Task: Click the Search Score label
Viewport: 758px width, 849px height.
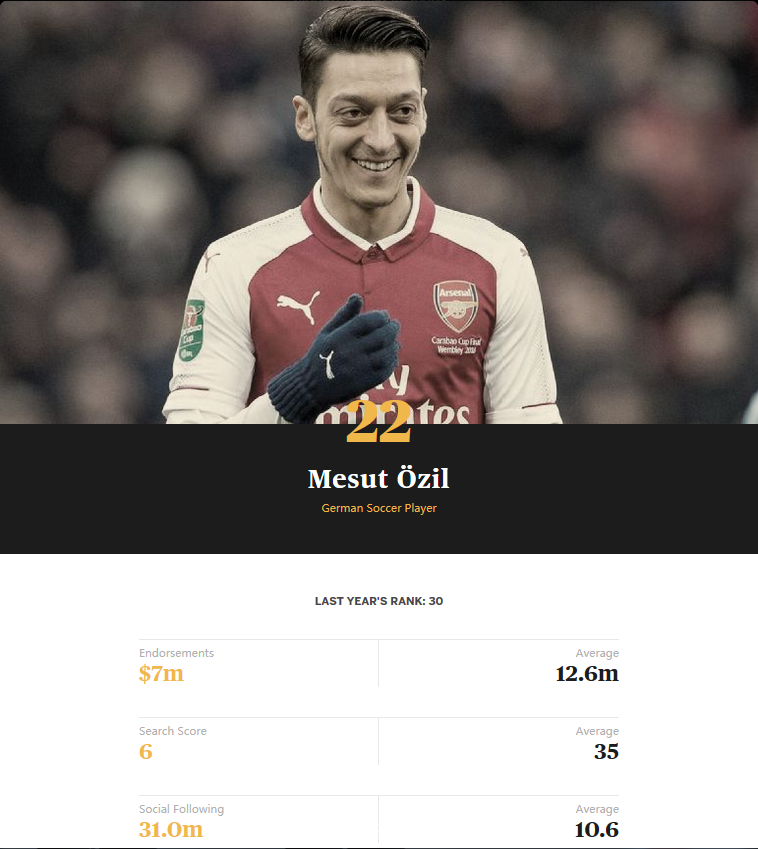Action: 173,731
